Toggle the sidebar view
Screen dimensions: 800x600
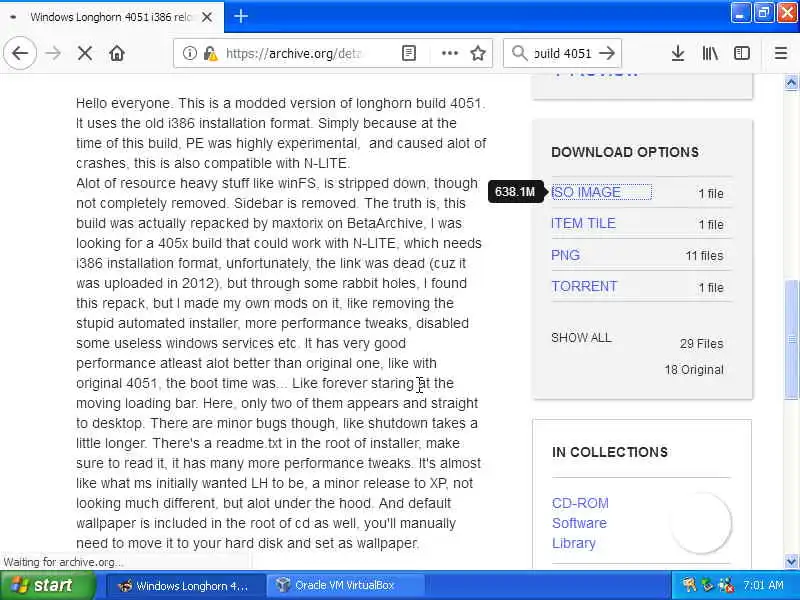pos(742,53)
